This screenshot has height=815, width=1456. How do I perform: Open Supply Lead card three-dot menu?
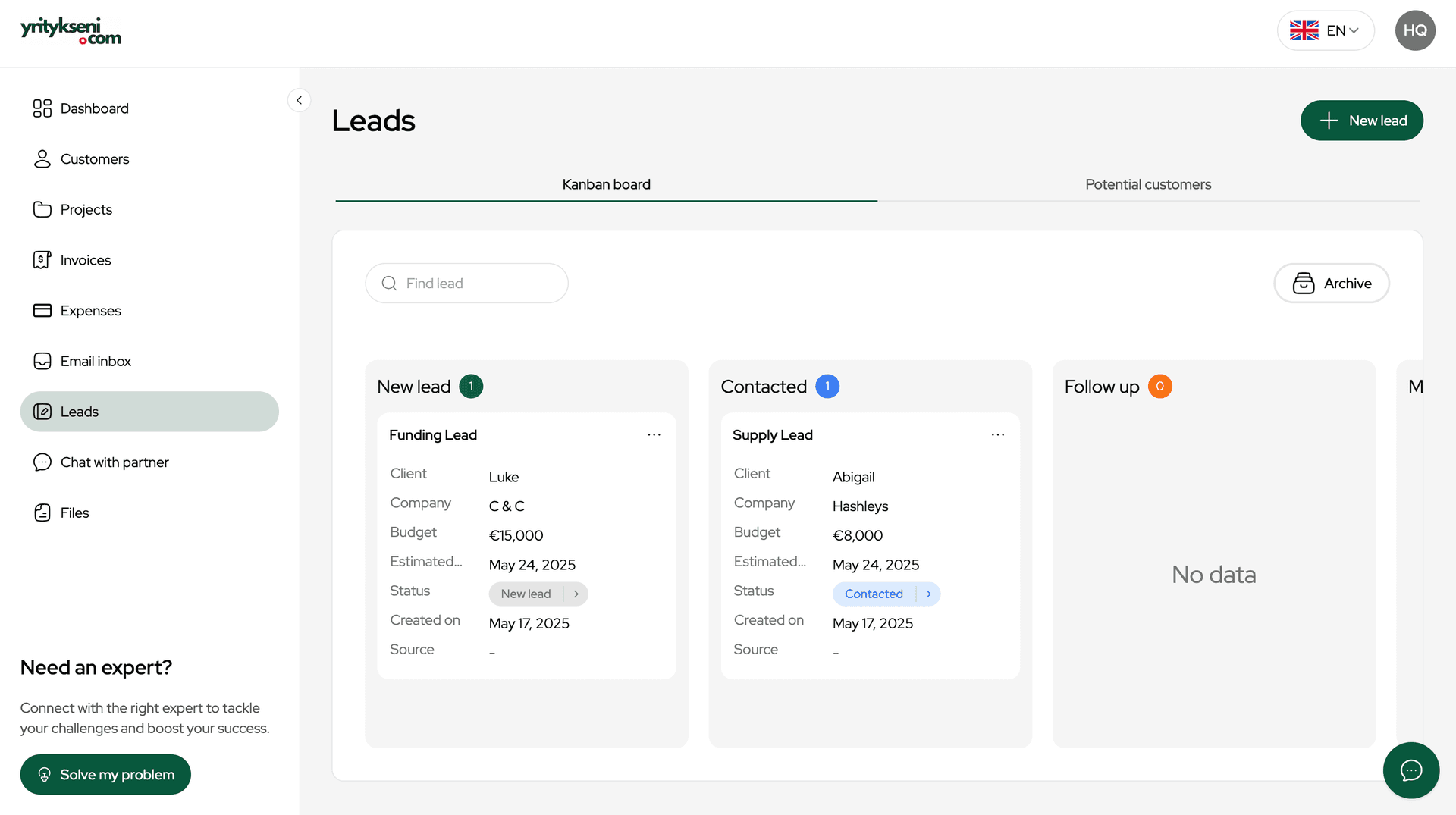997,435
